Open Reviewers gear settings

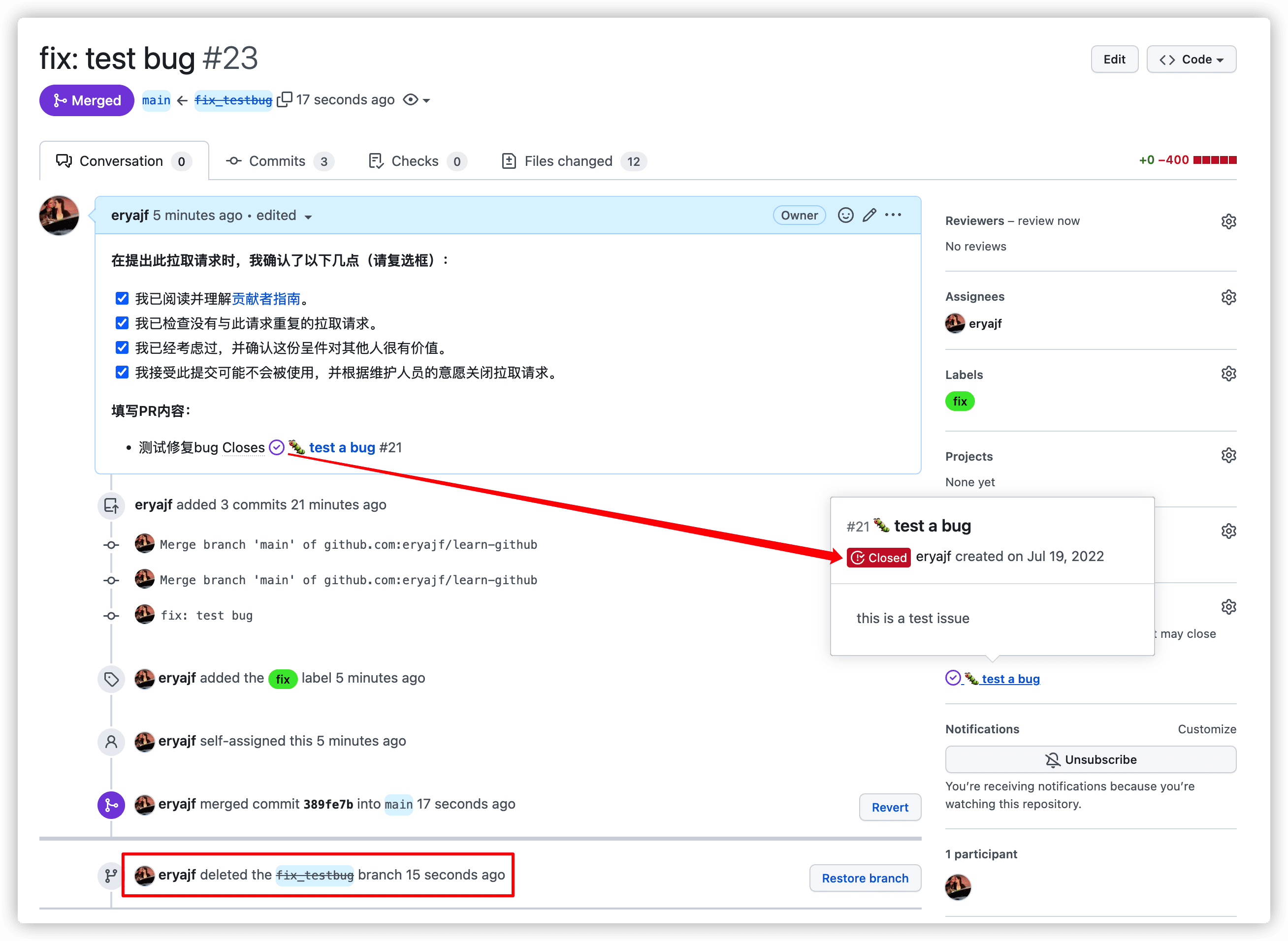[x=1228, y=221]
